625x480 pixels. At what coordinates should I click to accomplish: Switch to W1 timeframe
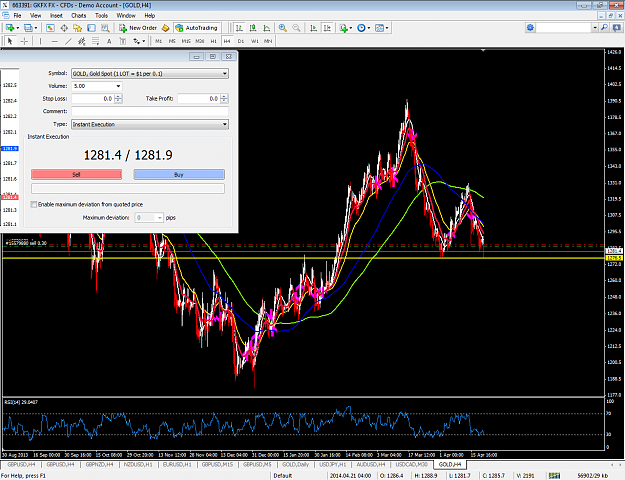pos(255,41)
